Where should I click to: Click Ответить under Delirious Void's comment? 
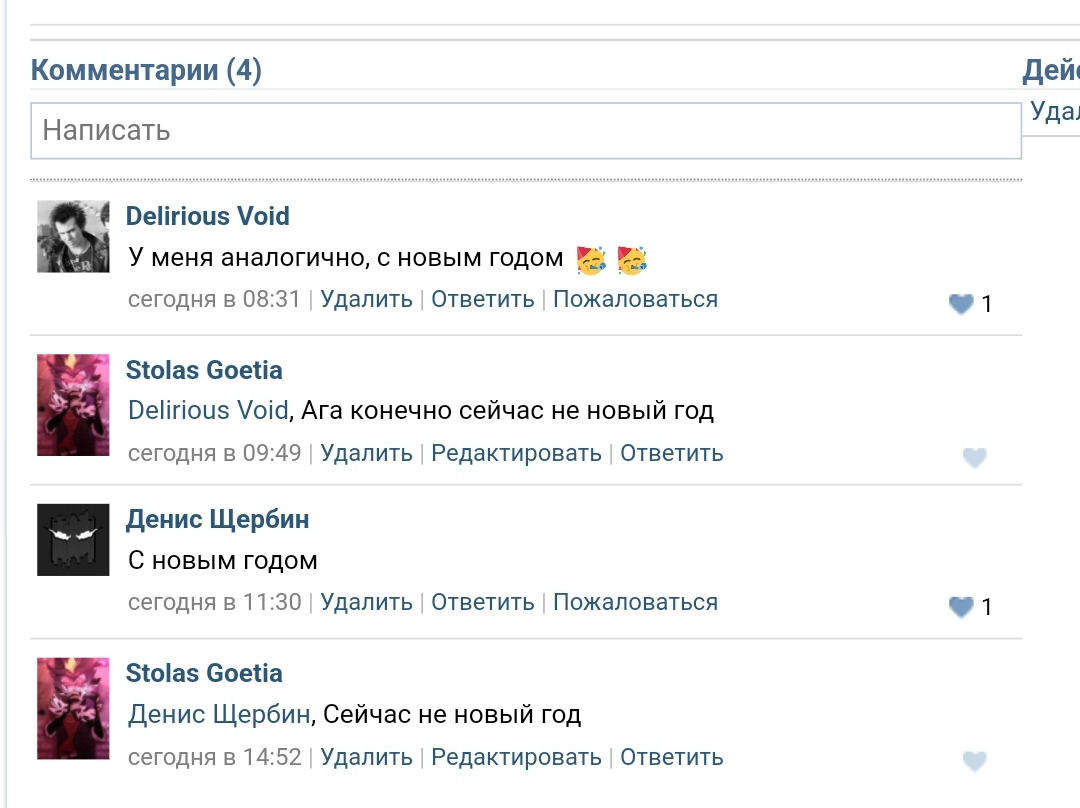coord(482,299)
